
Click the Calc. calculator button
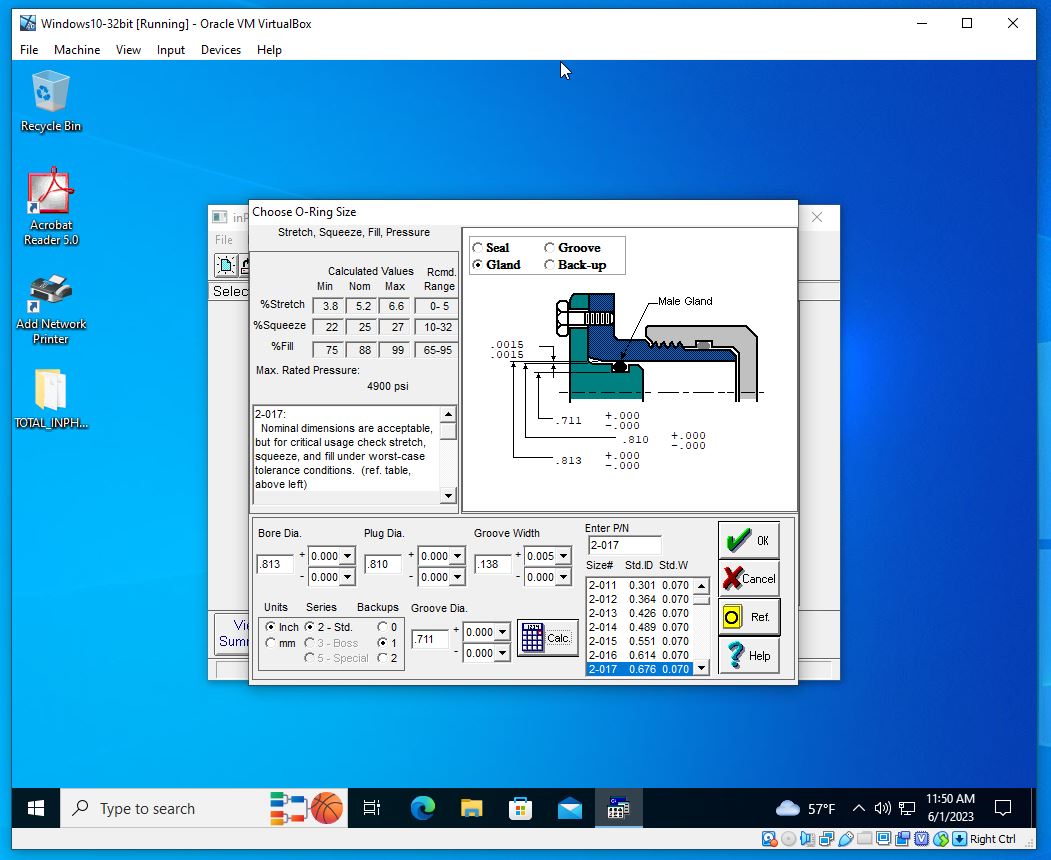[548, 637]
